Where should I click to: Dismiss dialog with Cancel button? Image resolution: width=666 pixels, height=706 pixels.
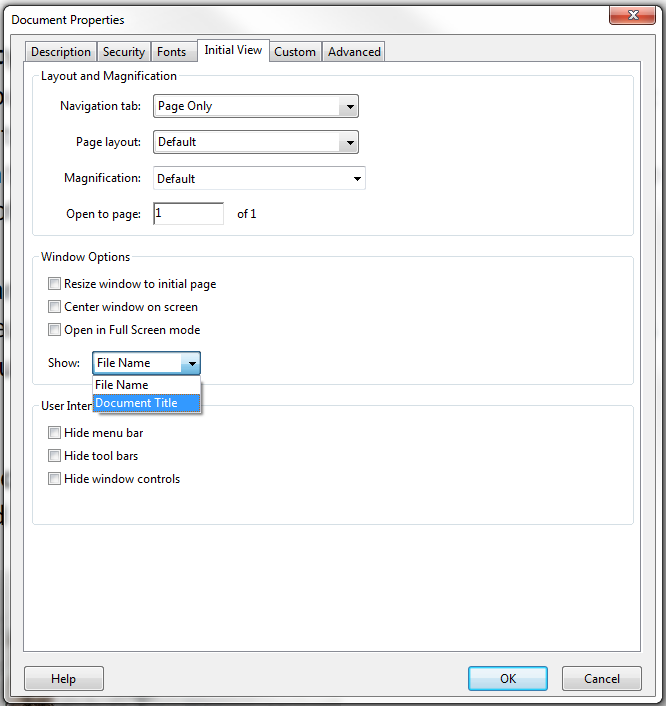click(x=602, y=679)
